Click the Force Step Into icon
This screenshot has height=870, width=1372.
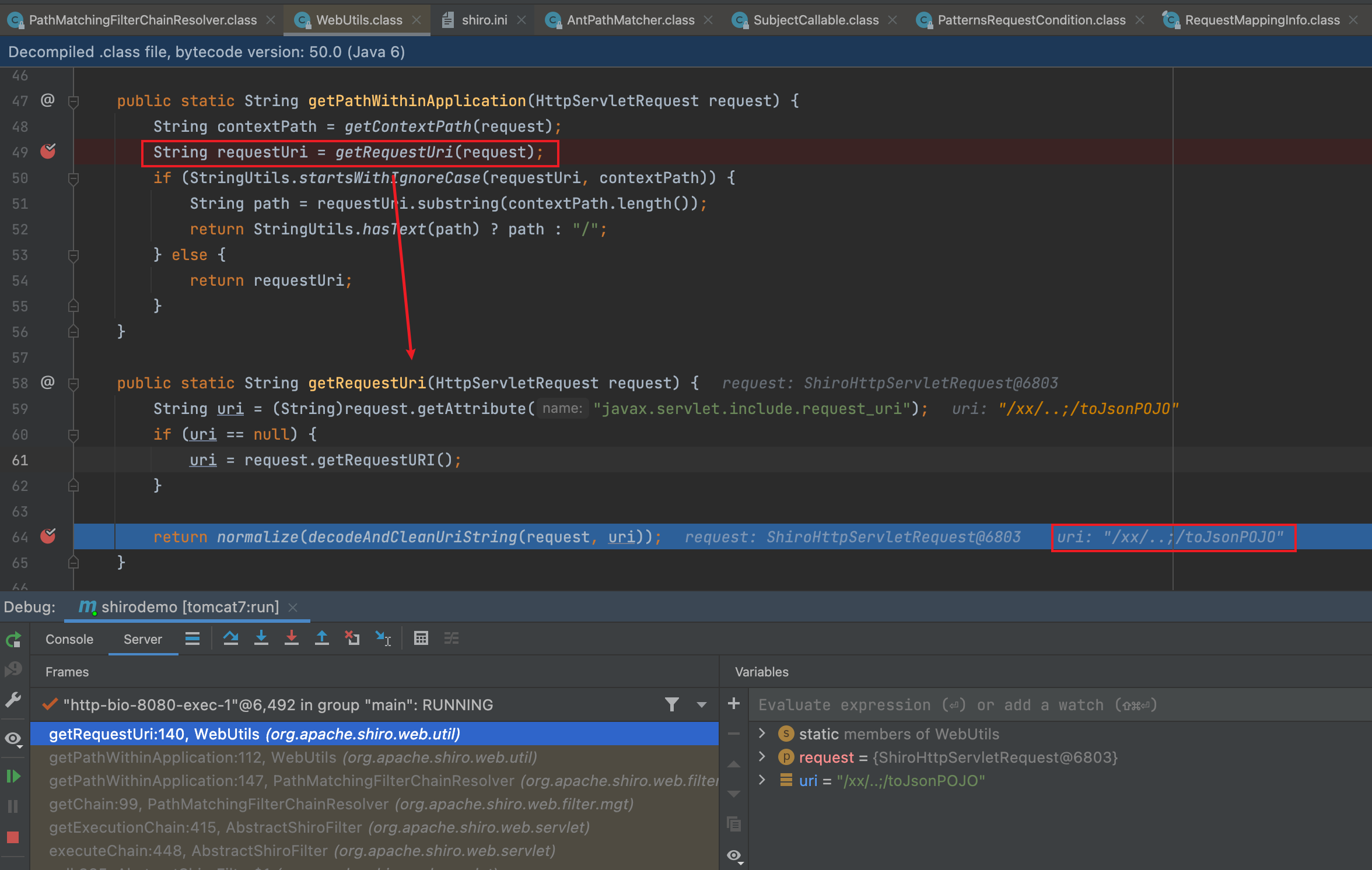pos(292,639)
